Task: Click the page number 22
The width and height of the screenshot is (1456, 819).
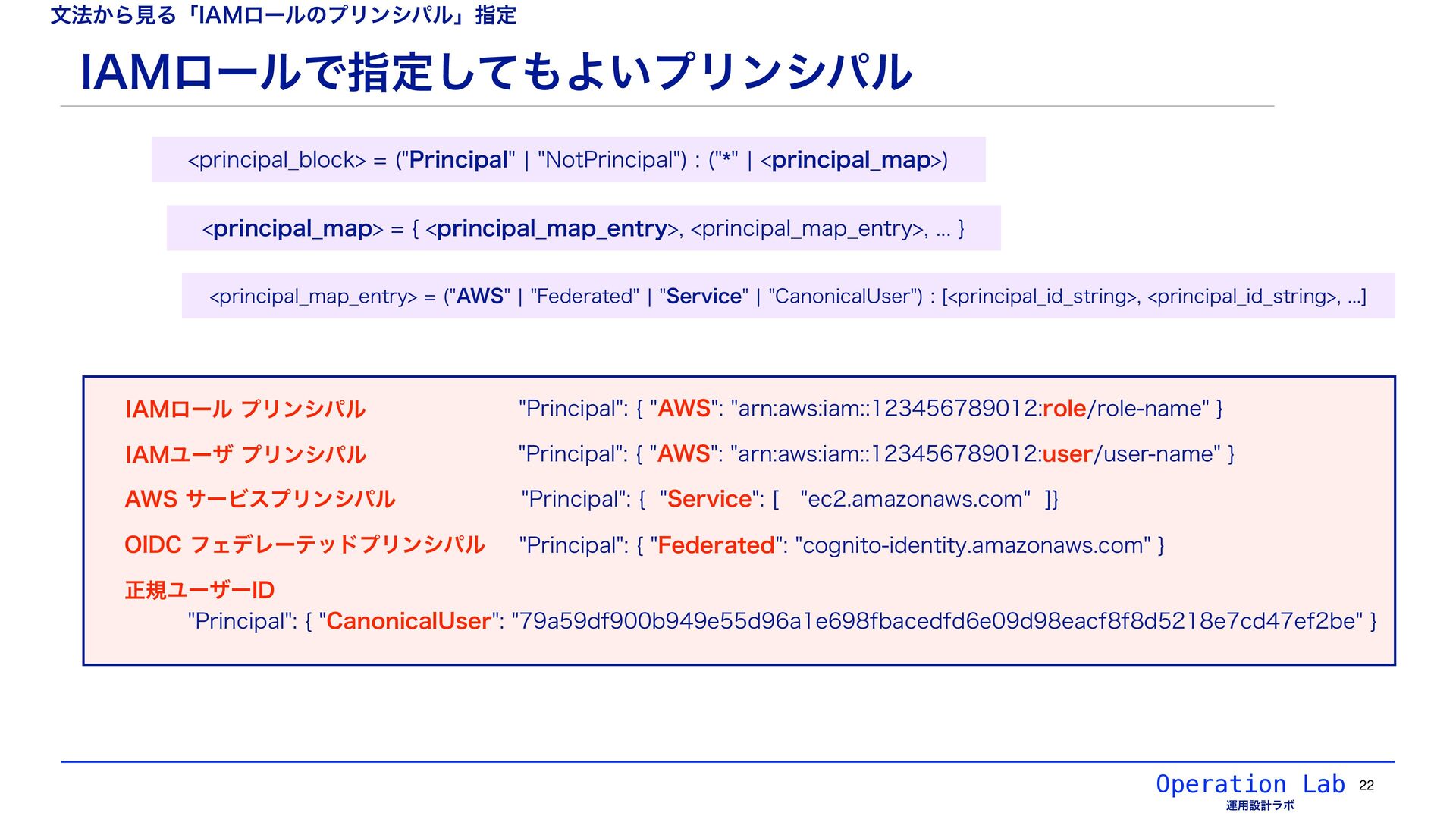Action: (1367, 786)
